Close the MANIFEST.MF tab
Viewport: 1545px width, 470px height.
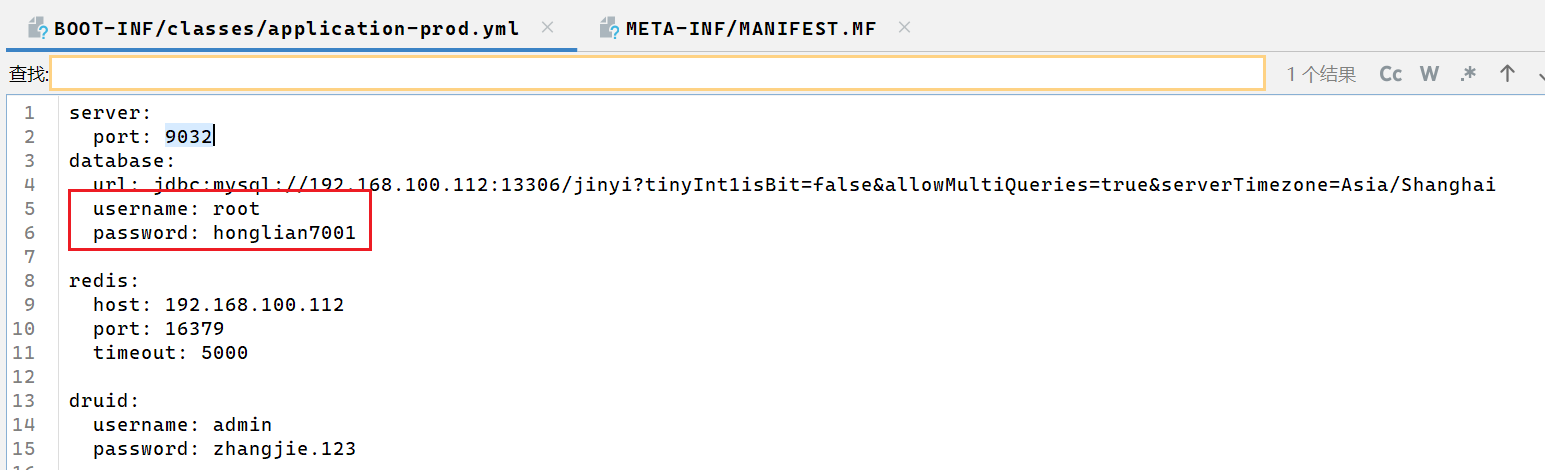pyautogui.click(x=904, y=28)
